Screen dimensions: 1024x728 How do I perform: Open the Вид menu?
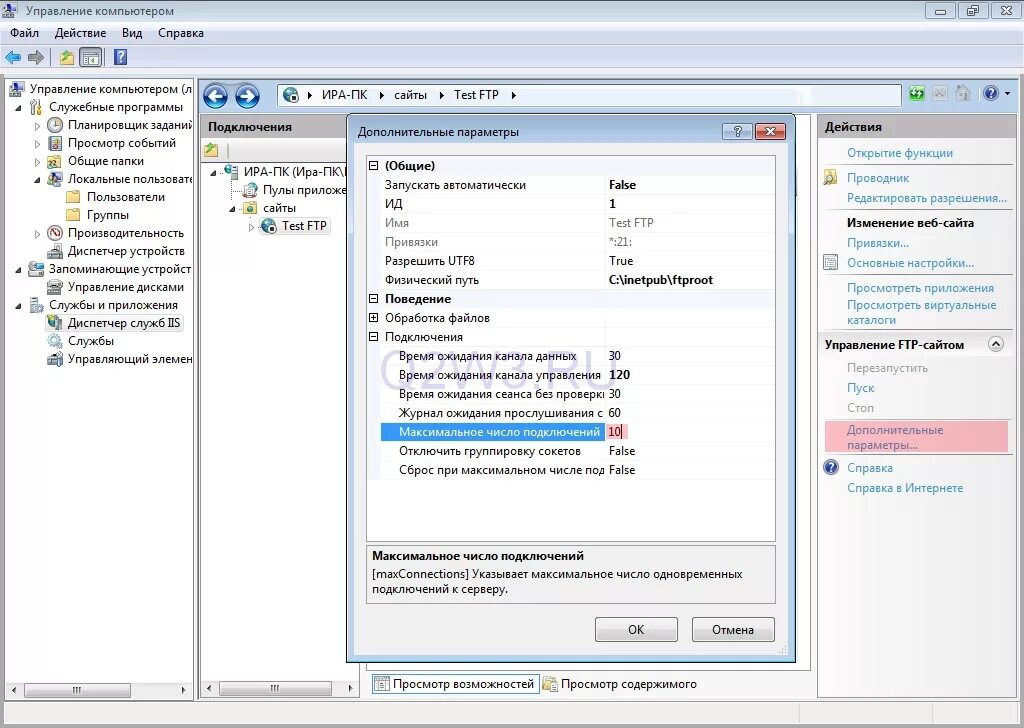point(132,33)
